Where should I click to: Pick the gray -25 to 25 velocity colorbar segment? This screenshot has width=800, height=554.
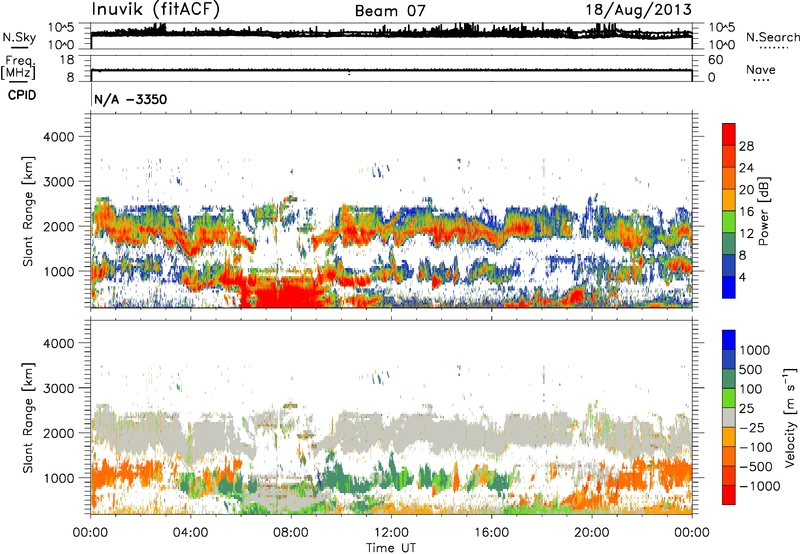click(x=729, y=417)
